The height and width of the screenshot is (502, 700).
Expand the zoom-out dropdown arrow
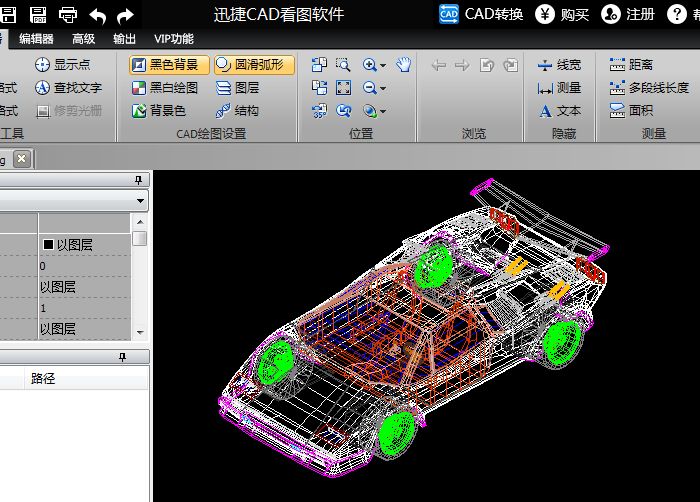383,88
